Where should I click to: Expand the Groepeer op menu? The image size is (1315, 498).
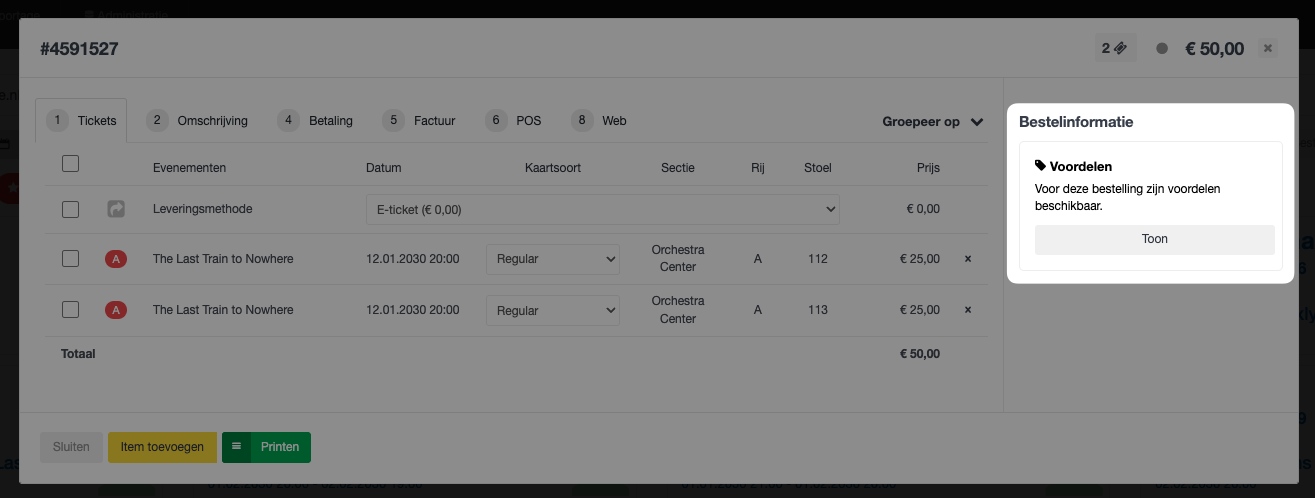coord(933,122)
